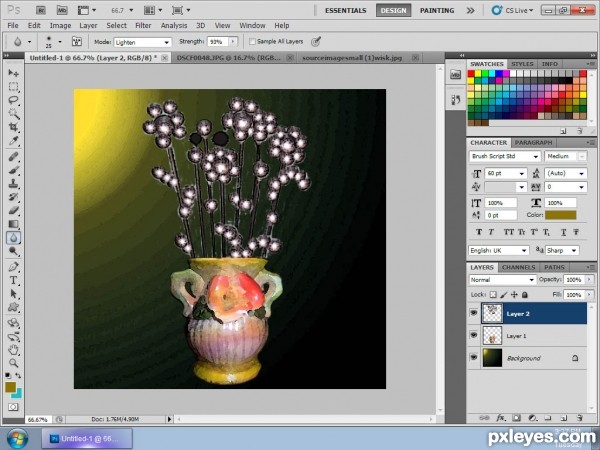600x450 pixels.
Task: Select the Spot Healing Brush tool
Action: point(13,157)
